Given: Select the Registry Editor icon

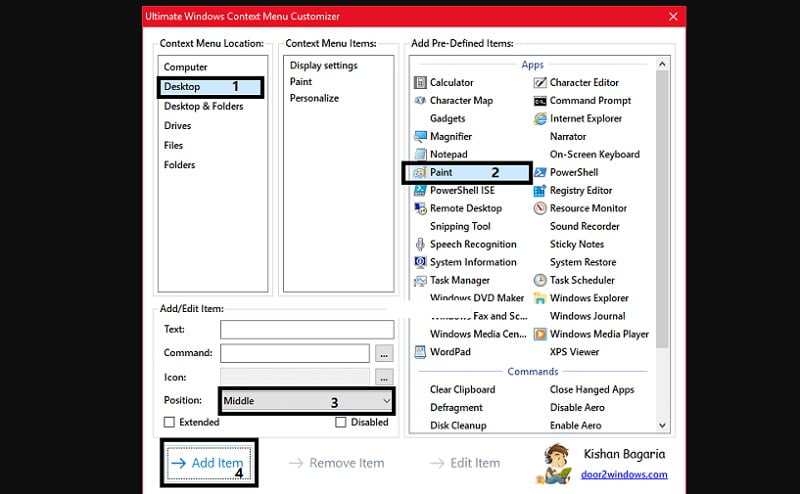Looking at the screenshot, I should pyautogui.click(x=540, y=190).
